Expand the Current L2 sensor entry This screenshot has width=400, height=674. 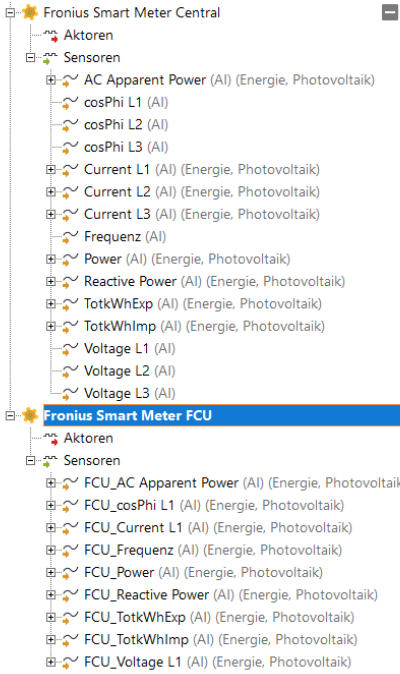point(51,192)
